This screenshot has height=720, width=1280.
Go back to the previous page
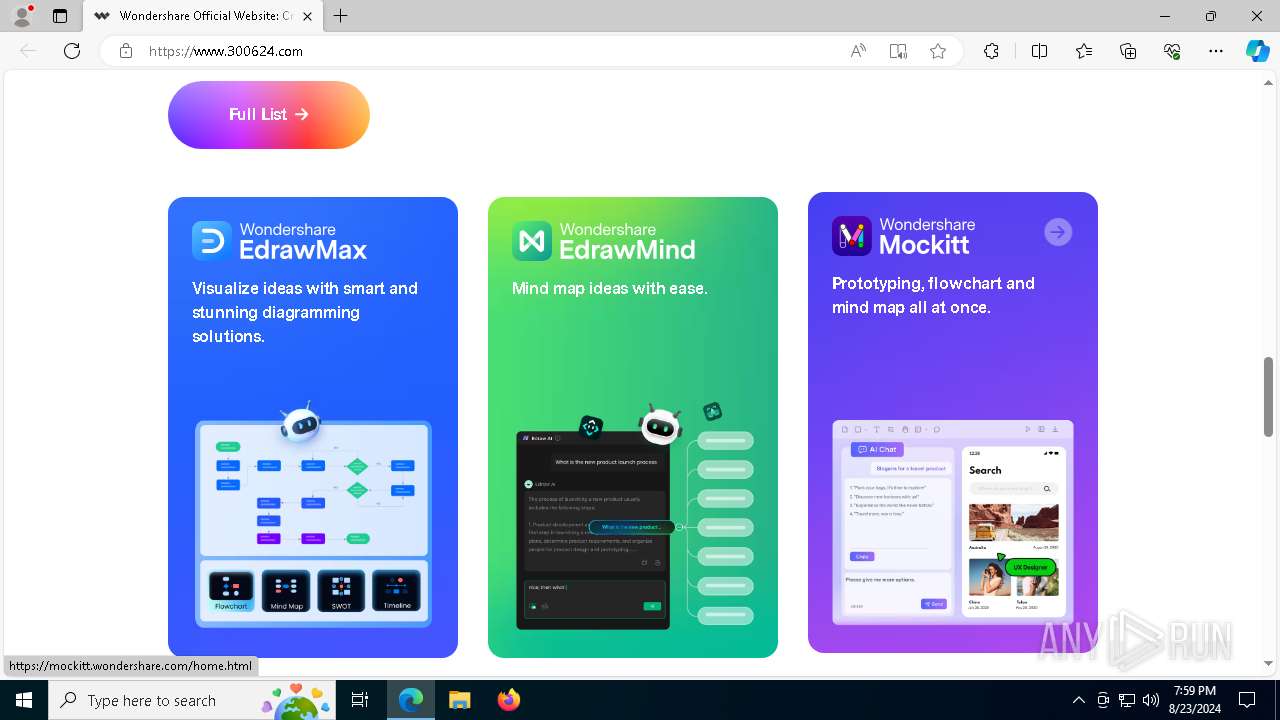(28, 51)
